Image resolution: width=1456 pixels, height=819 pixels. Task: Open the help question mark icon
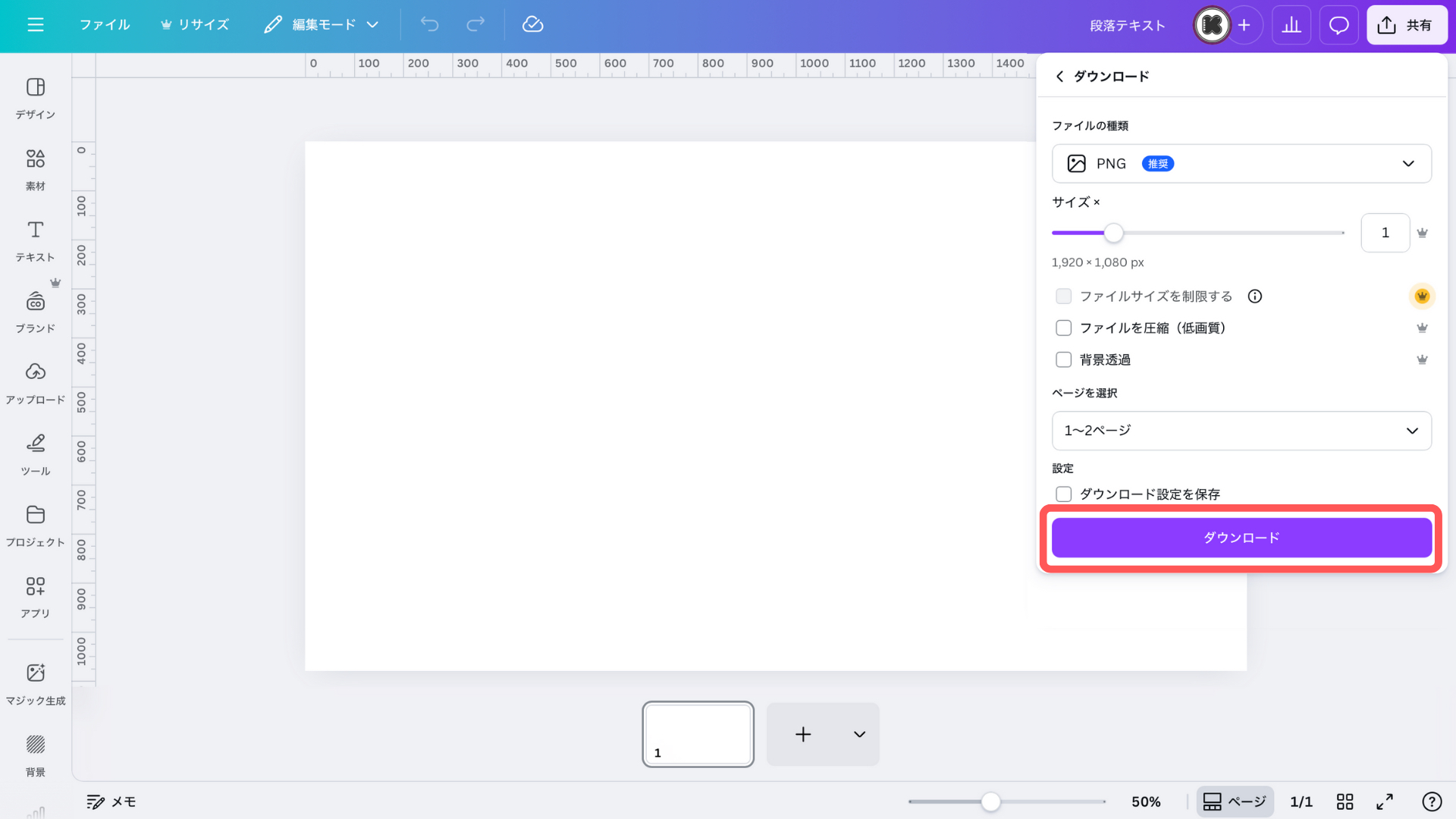point(1432,802)
